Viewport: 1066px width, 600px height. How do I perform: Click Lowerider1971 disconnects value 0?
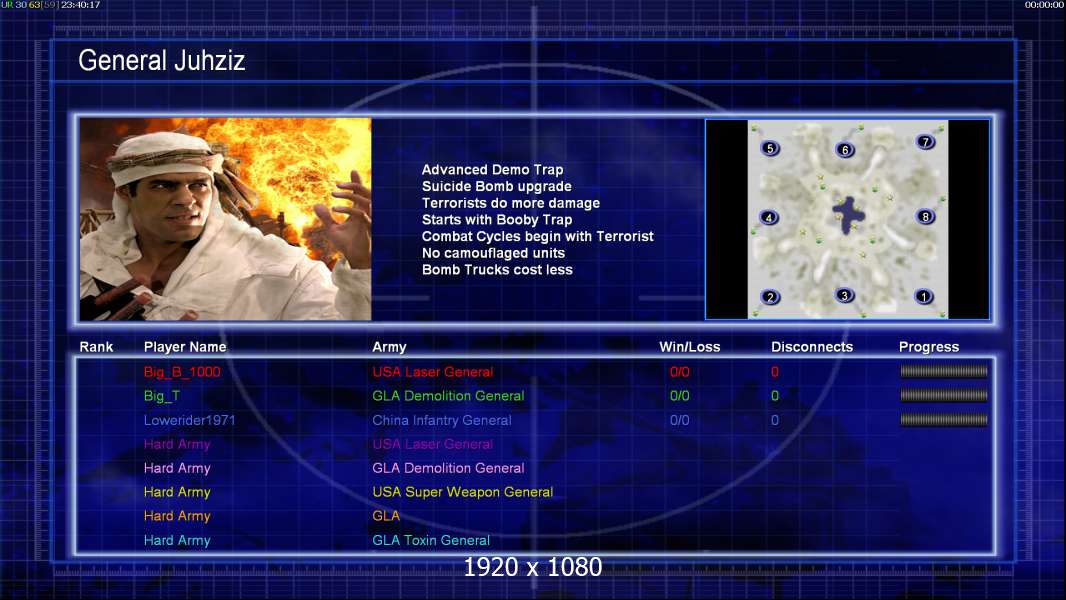774,420
